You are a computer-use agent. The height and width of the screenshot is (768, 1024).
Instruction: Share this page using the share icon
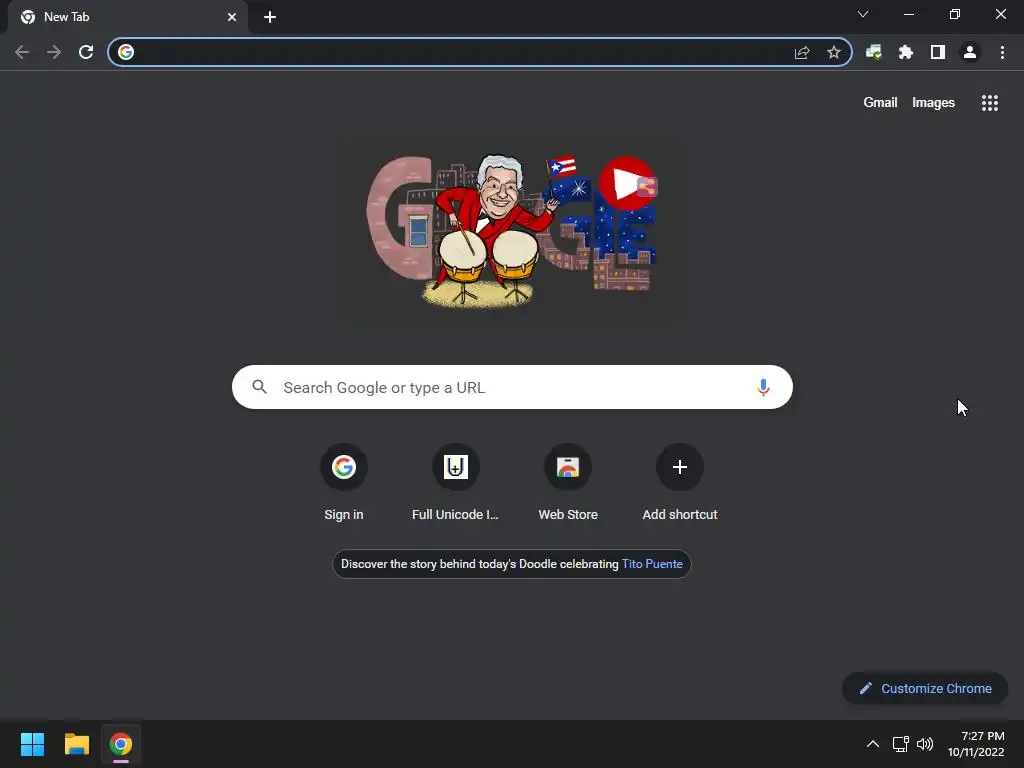pos(802,52)
